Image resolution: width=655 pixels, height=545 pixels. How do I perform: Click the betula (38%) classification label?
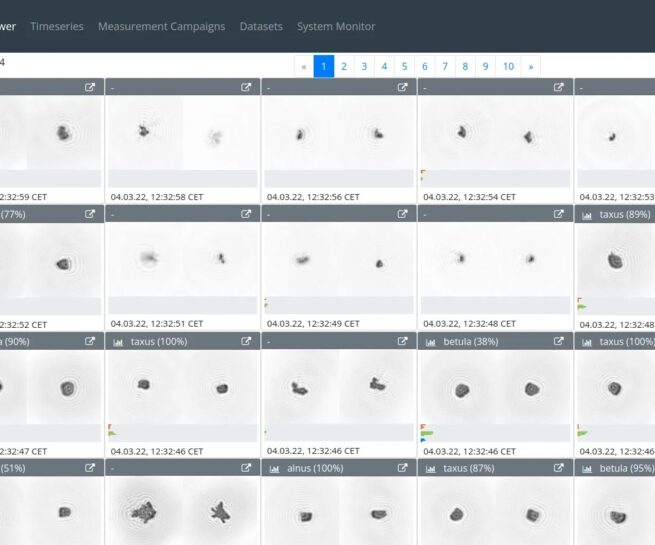pyautogui.click(x=471, y=342)
